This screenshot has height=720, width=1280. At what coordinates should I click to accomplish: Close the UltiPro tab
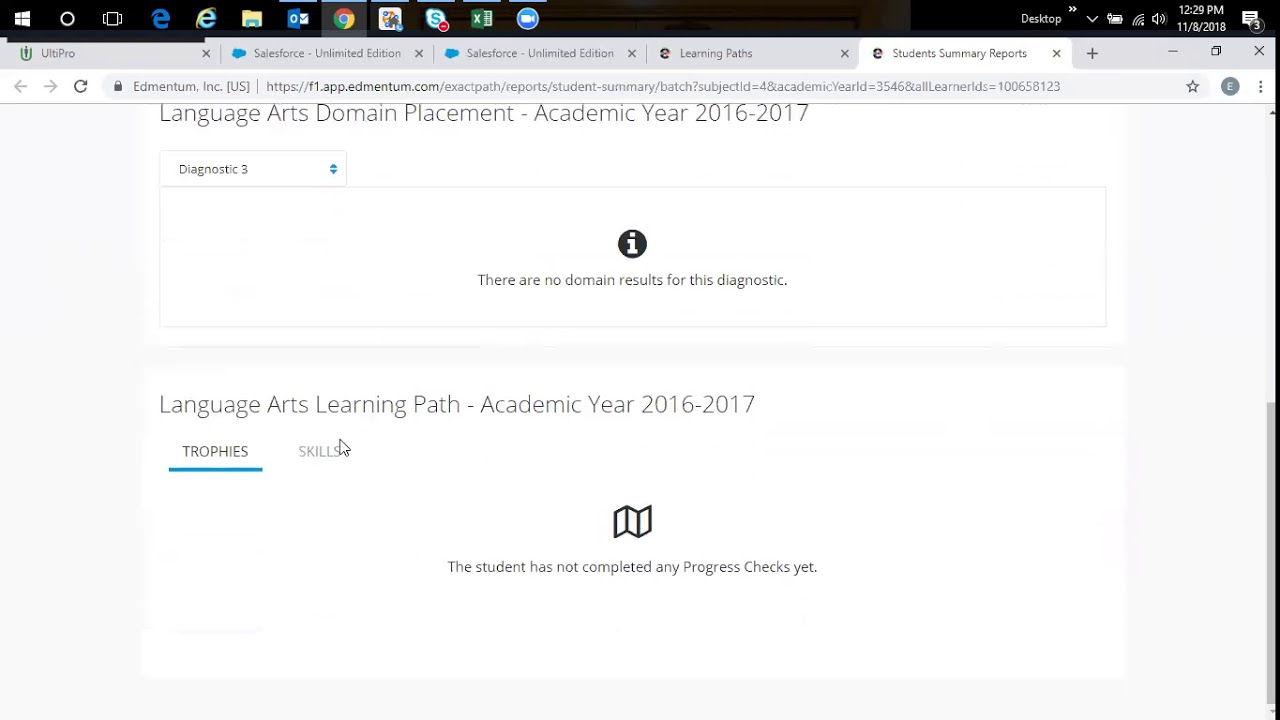pos(206,53)
